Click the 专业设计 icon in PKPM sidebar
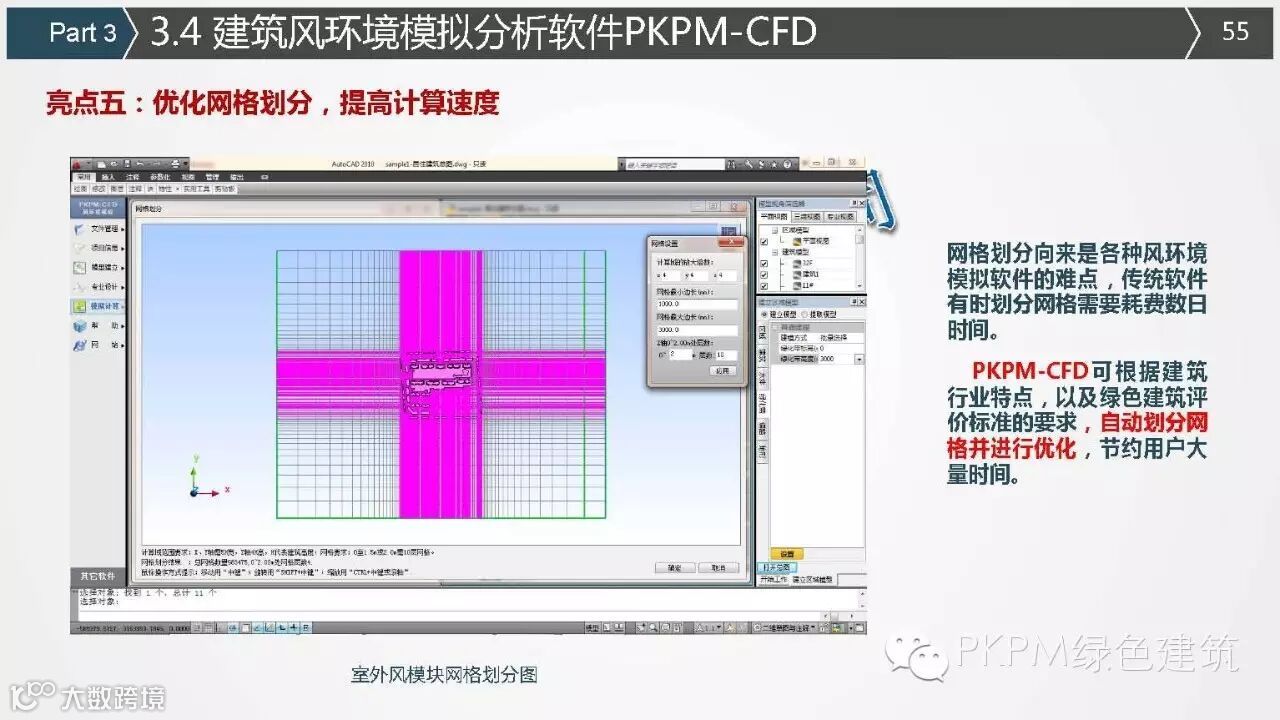The width and height of the screenshot is (1280, 720). click(x=79, y=286)
